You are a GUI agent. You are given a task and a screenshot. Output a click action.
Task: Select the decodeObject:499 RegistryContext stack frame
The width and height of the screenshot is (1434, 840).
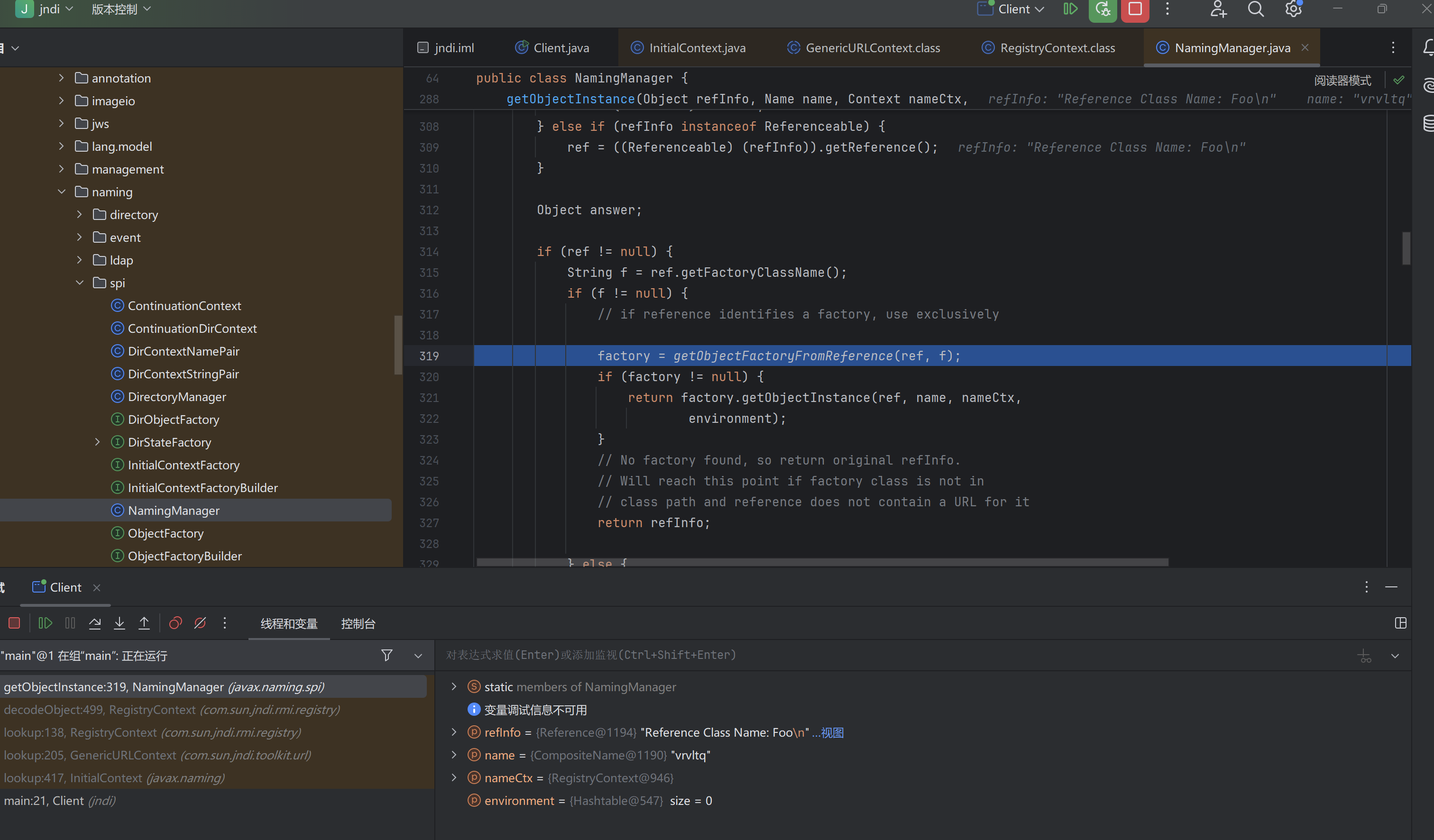pos(172,710)
